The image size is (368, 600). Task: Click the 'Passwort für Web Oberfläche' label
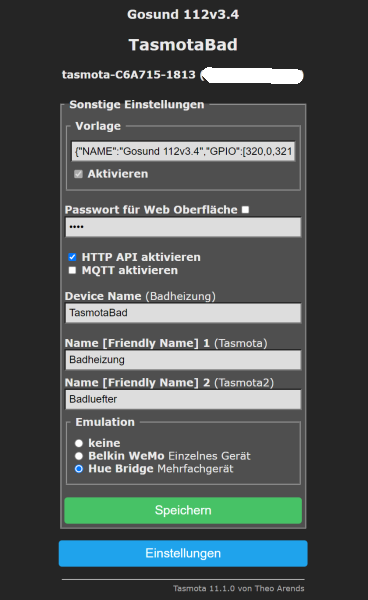151,210
